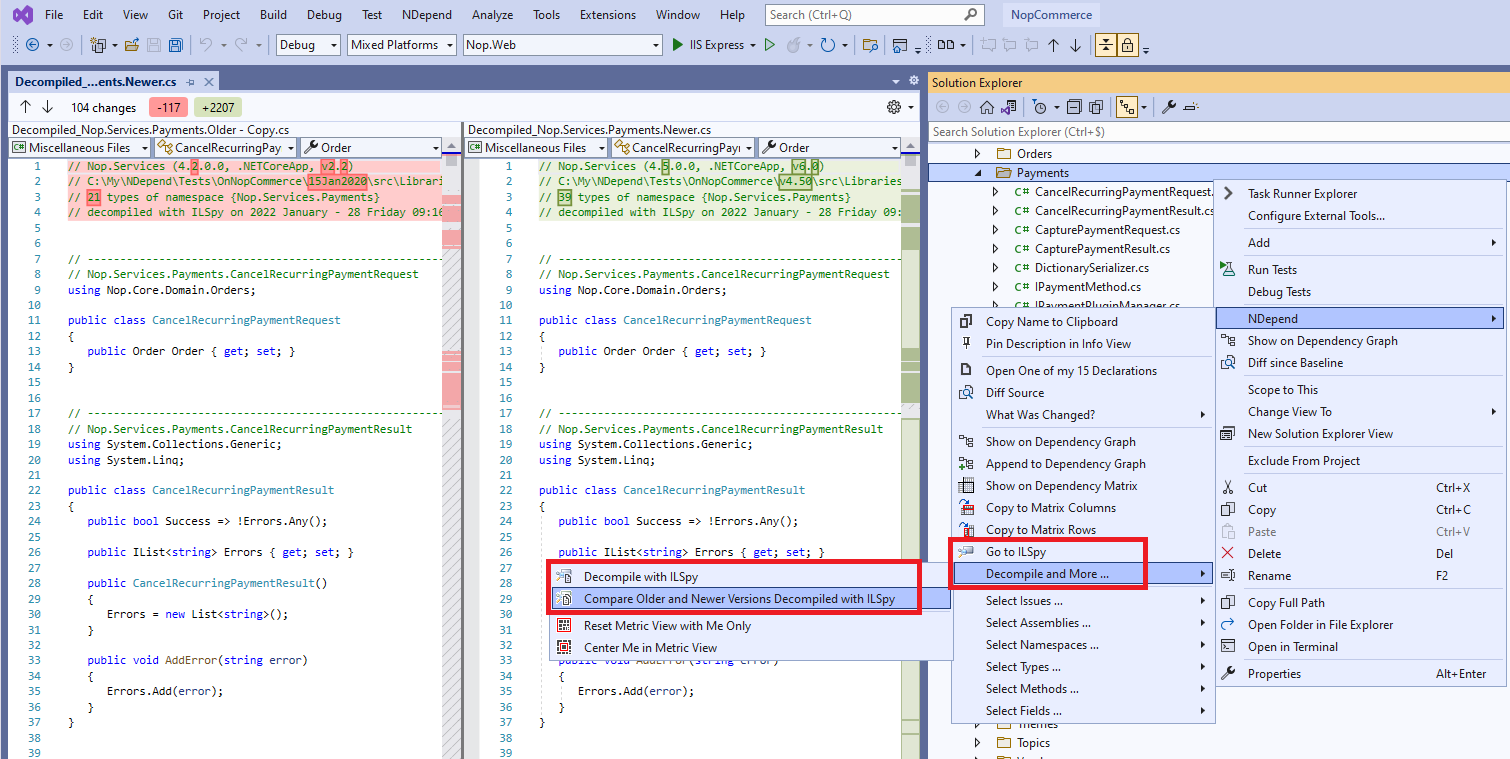Expand the CapturePaymentRequest.cs node
Viewport: 1510px width, 759px height.
pyautogui.click(x=995, y=230)
